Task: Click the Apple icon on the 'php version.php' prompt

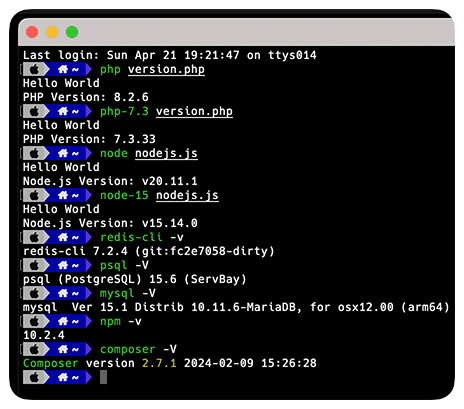Action: pos(34,69)
